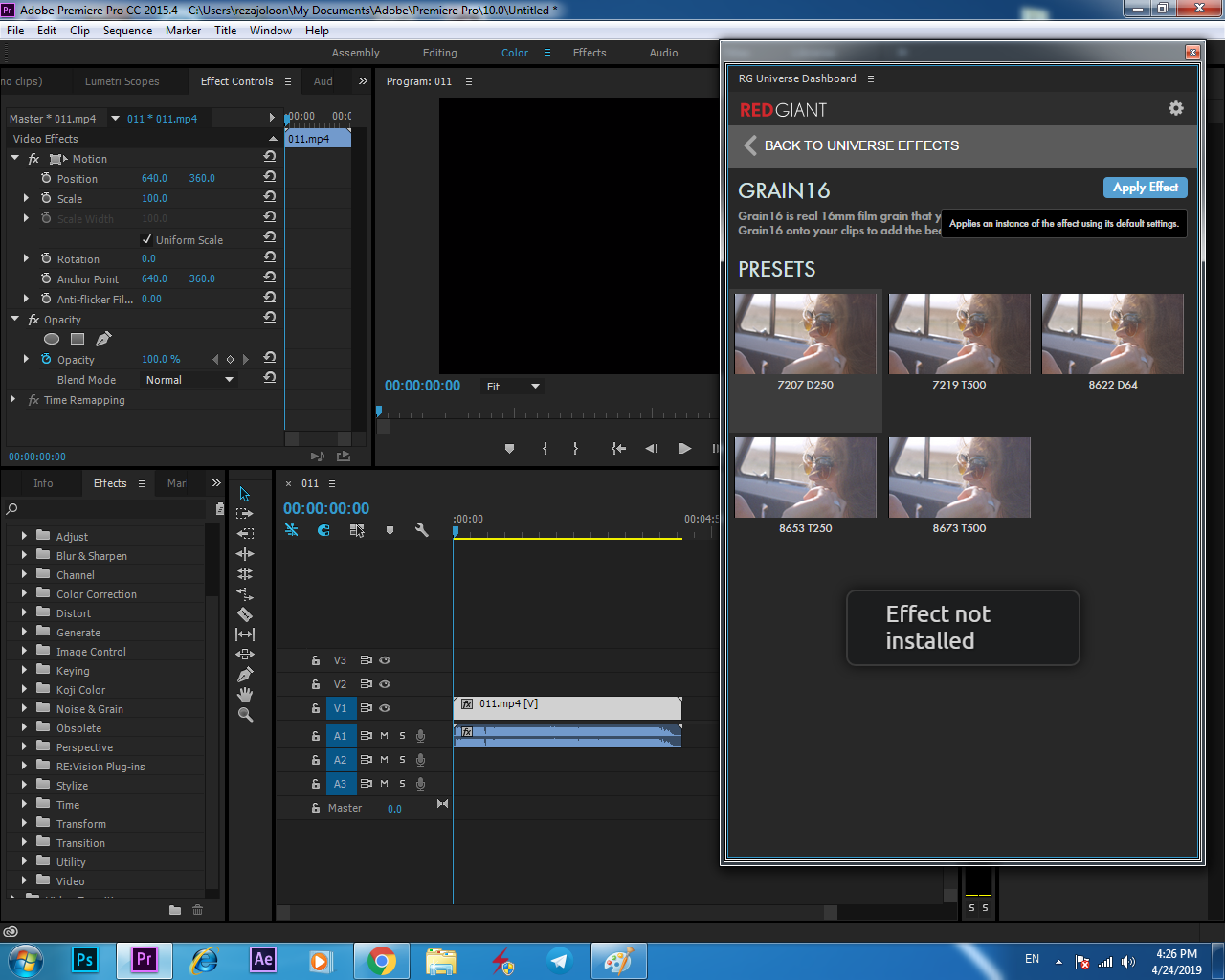The width and height of the screenshot is (1225, 980).
Task: Toggle Snap in the timeline
Action: pyautogui.click(x=324, y=530)
